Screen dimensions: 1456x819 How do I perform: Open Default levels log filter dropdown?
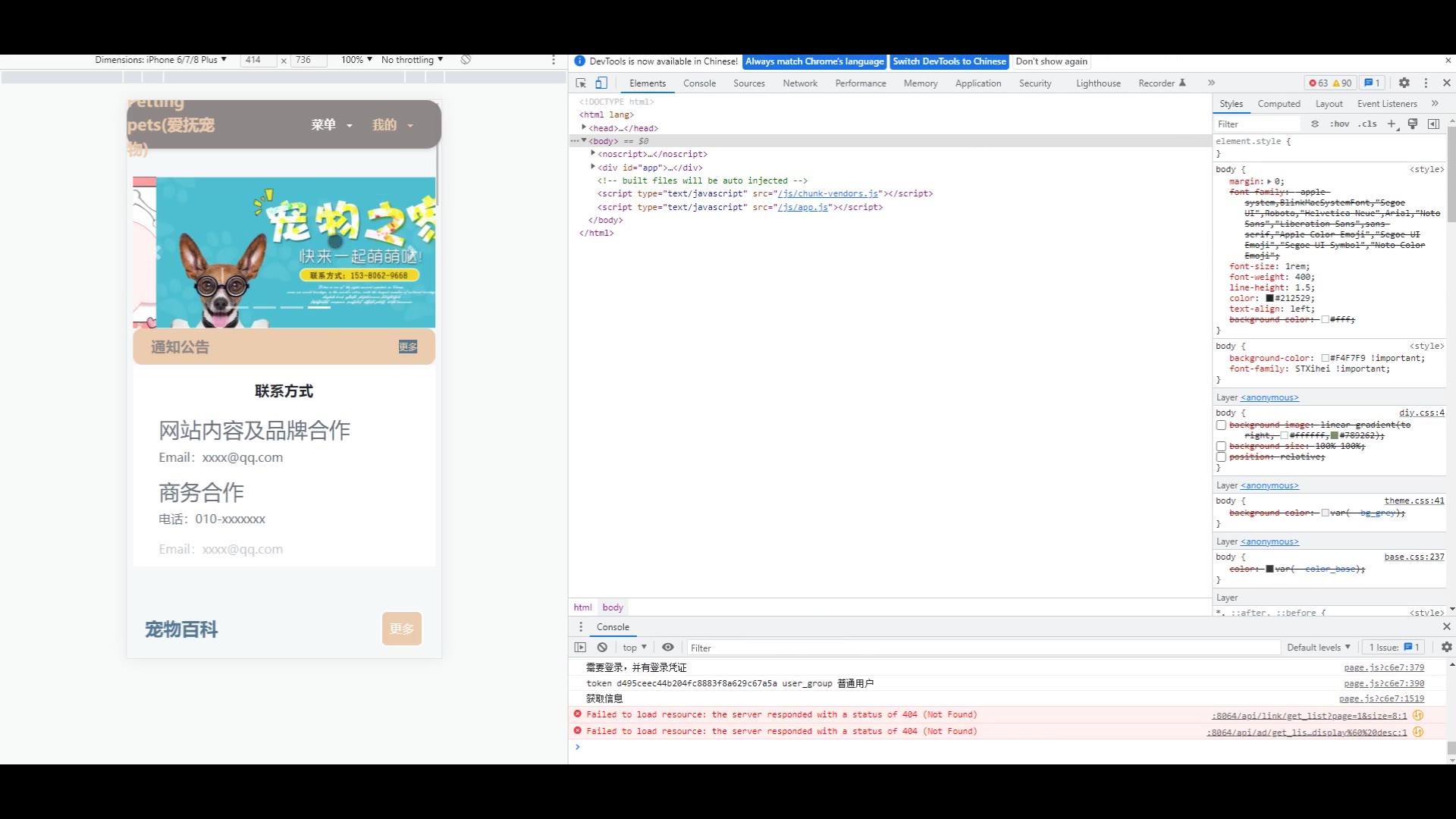pos(1318,648)
